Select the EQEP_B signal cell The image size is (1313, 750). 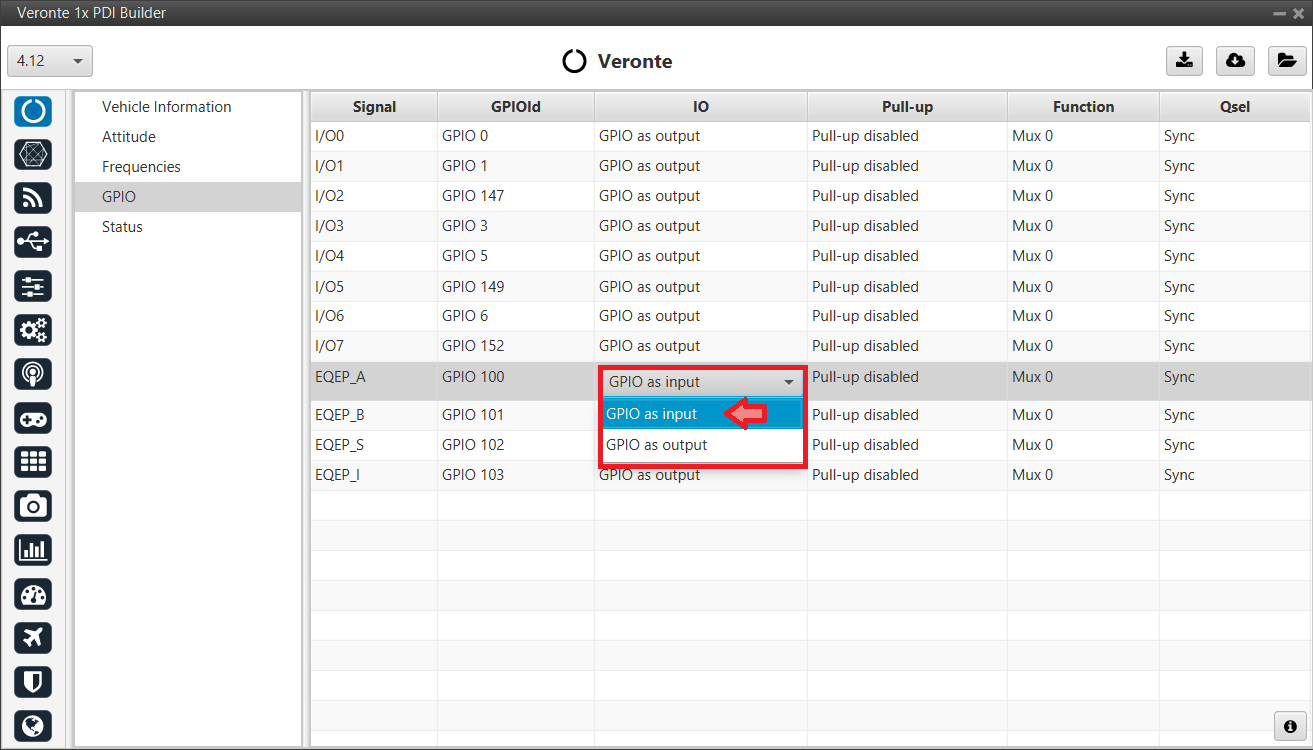[x=374, y=415]
